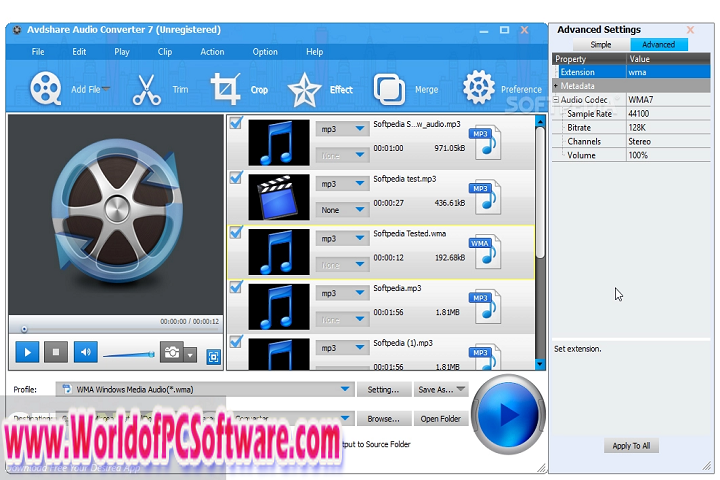Select the Crop tool icon

click(x=225, y=89)
